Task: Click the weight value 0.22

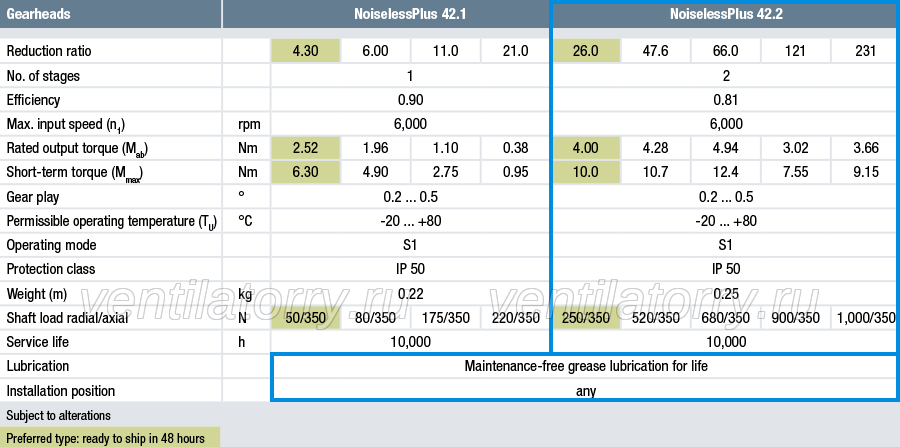Action: (410, 294)
